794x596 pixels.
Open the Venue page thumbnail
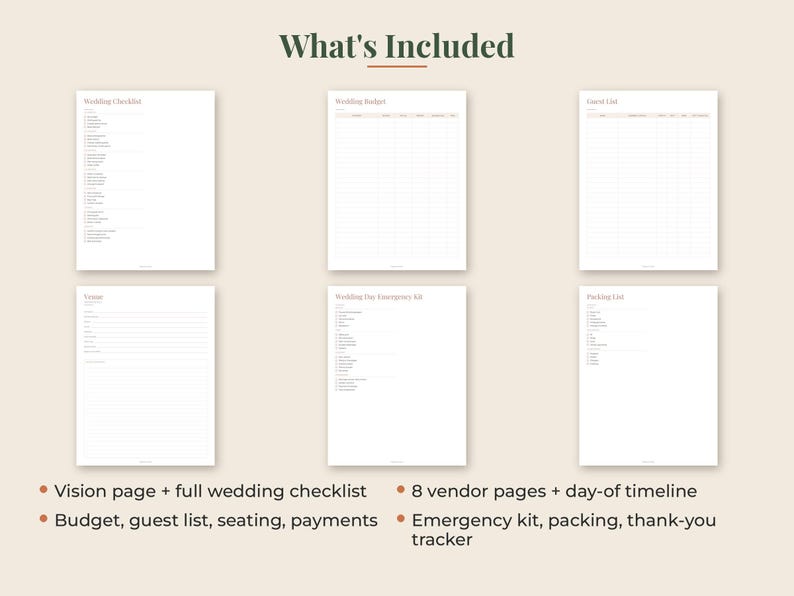click(x=145, y=376)
